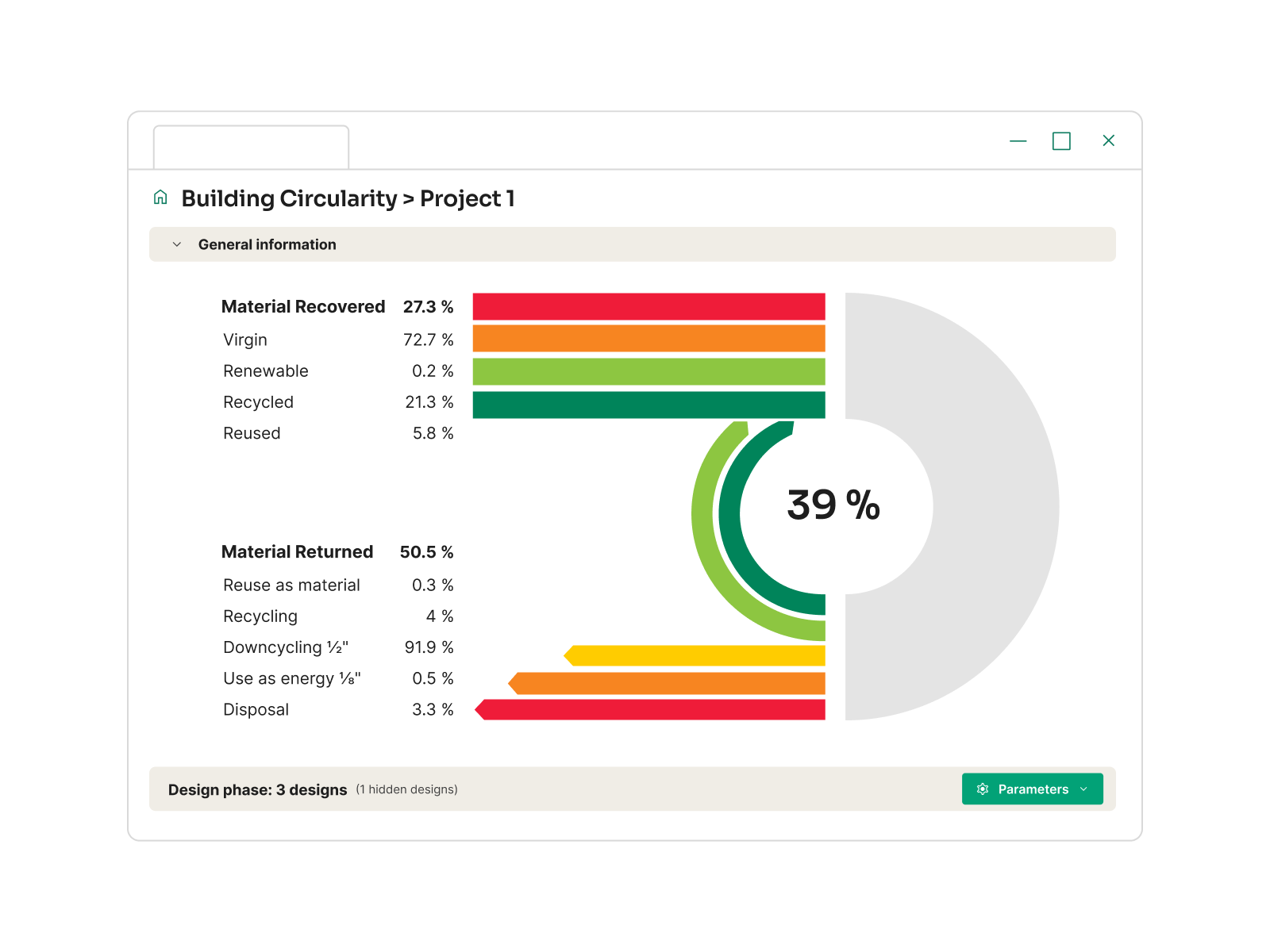
Task: Click the 27.3 % recovered value
Action: (429, 306)
